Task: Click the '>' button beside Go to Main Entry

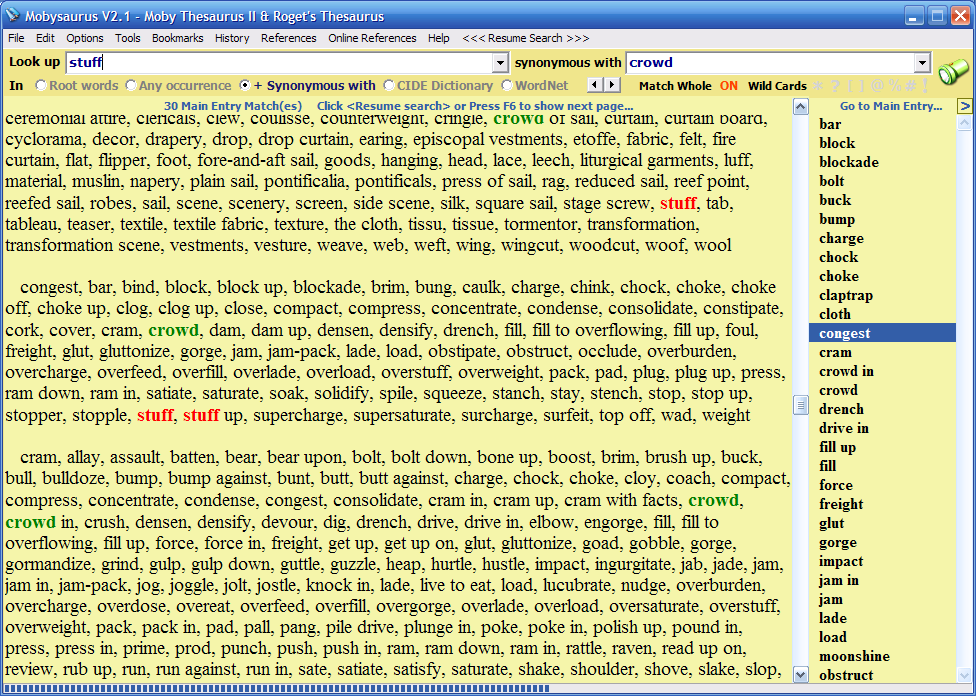Action: 965,106
